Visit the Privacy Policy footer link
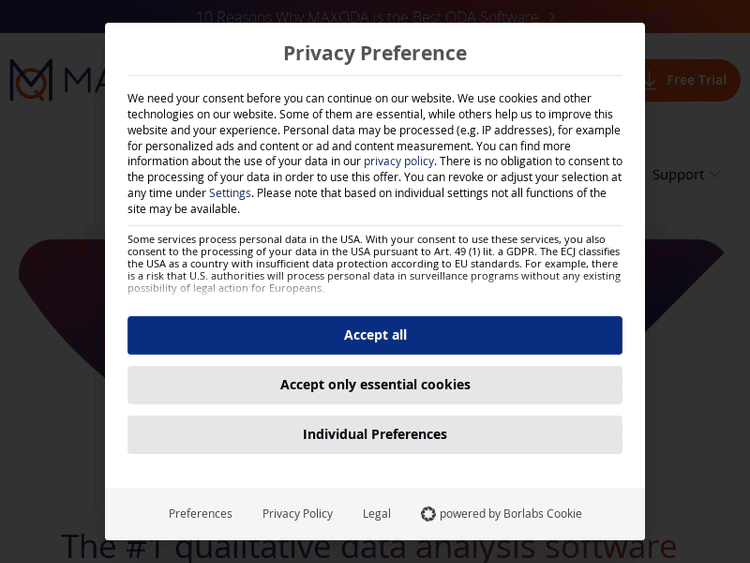 297,514
